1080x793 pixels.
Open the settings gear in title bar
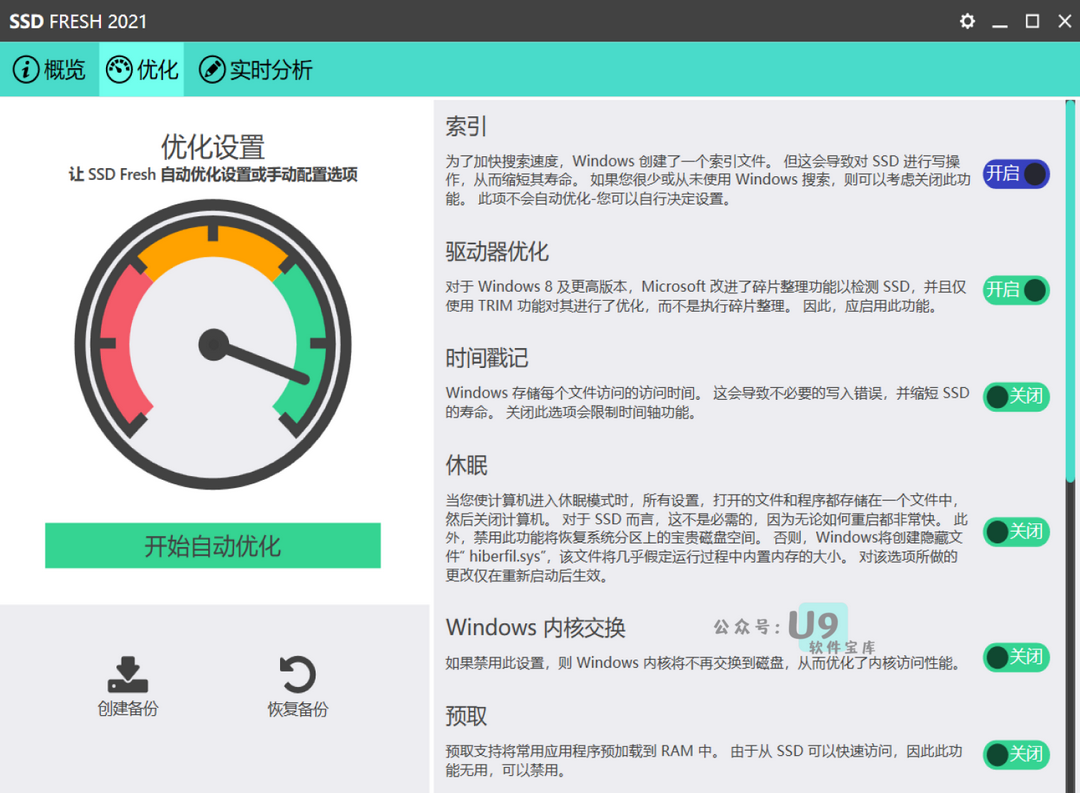(967, 21)
